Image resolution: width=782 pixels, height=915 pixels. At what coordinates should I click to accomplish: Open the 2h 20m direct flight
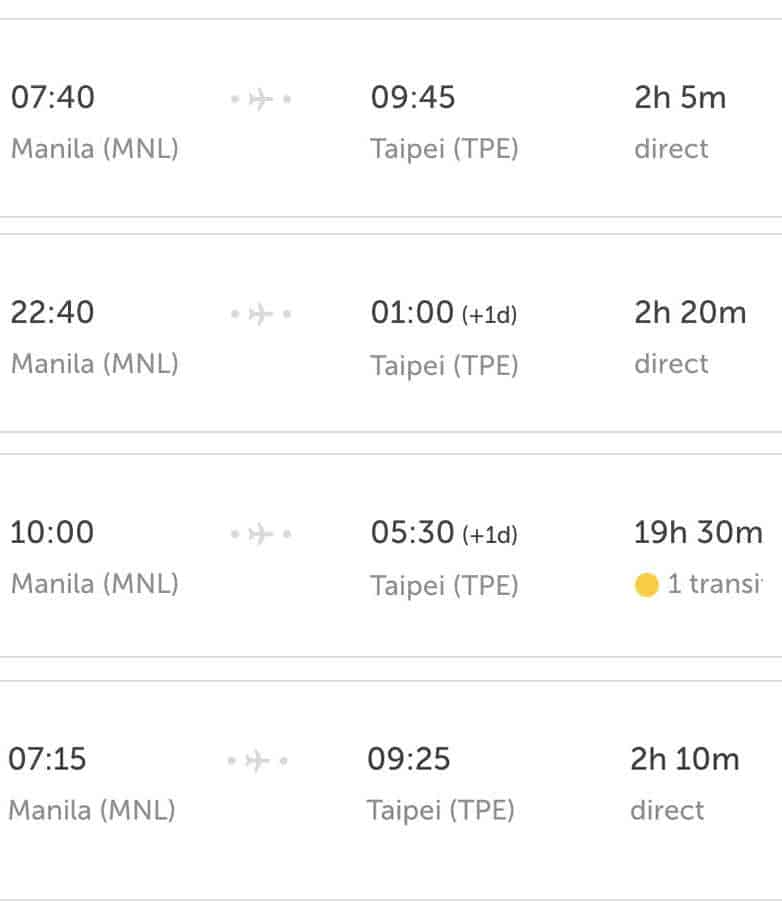[x=690, y=313]
